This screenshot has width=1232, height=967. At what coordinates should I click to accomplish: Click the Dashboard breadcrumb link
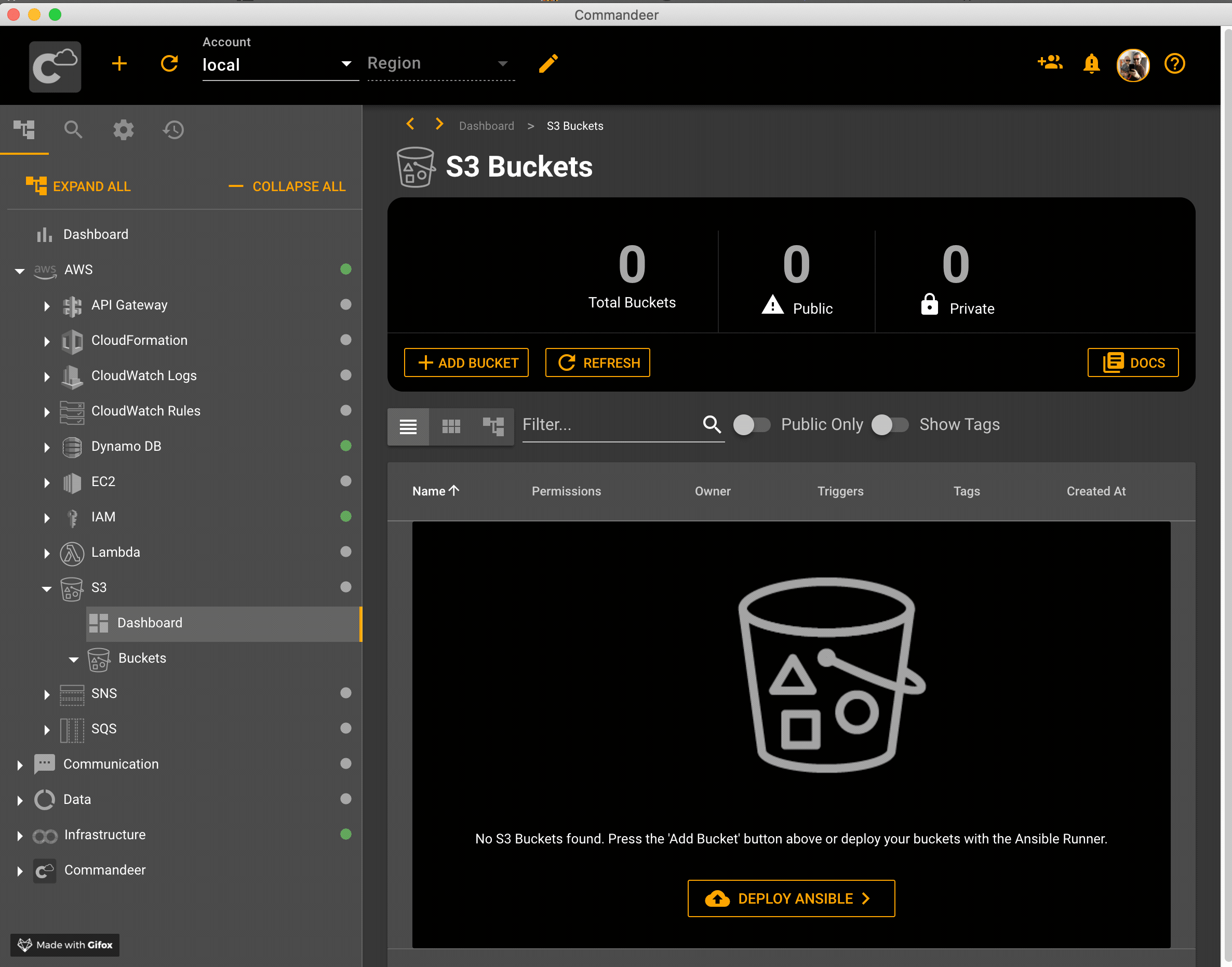[486, 126]
